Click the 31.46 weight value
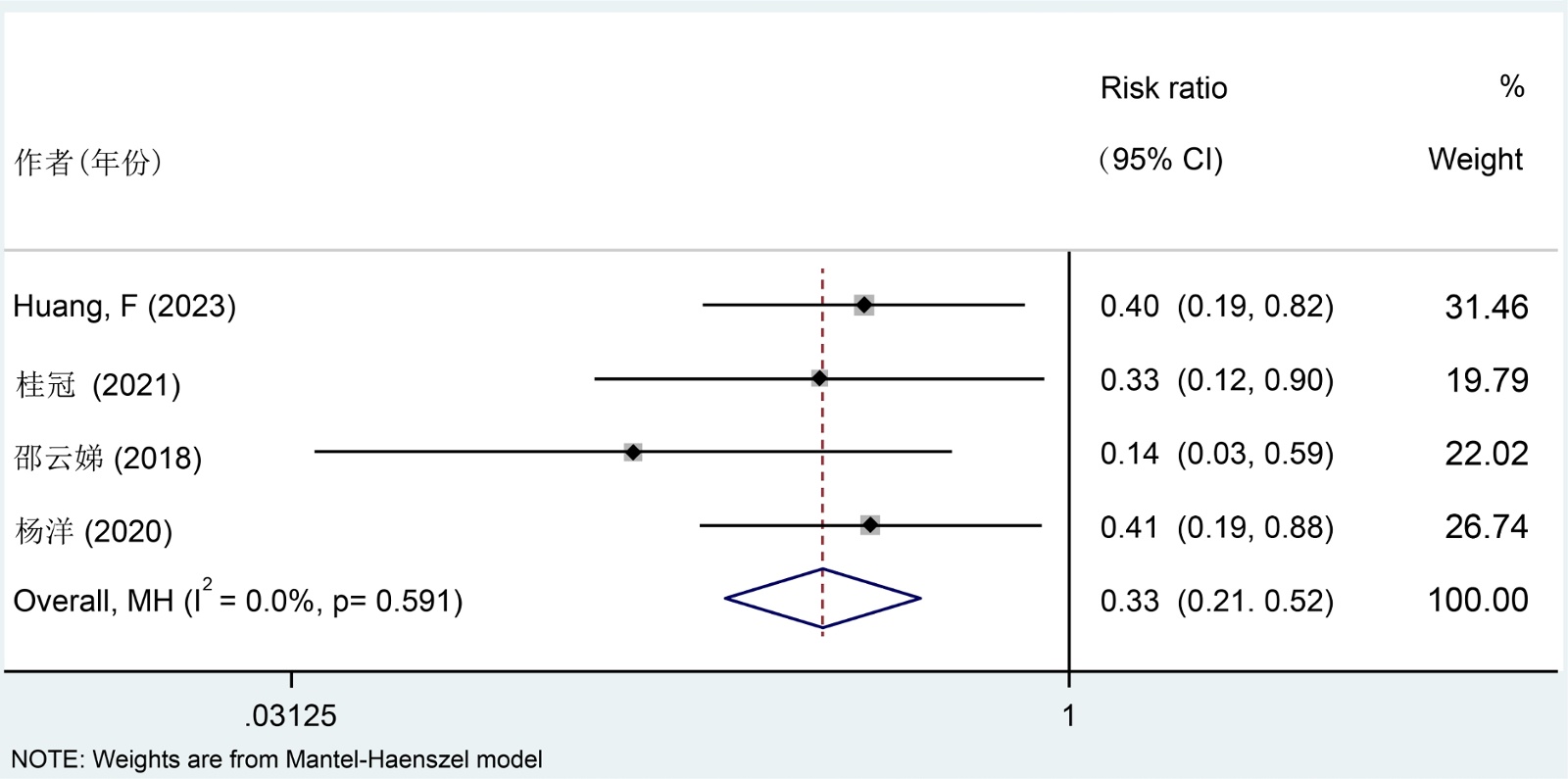The height and width of the screenshot is (779, 1568). 1486,308
